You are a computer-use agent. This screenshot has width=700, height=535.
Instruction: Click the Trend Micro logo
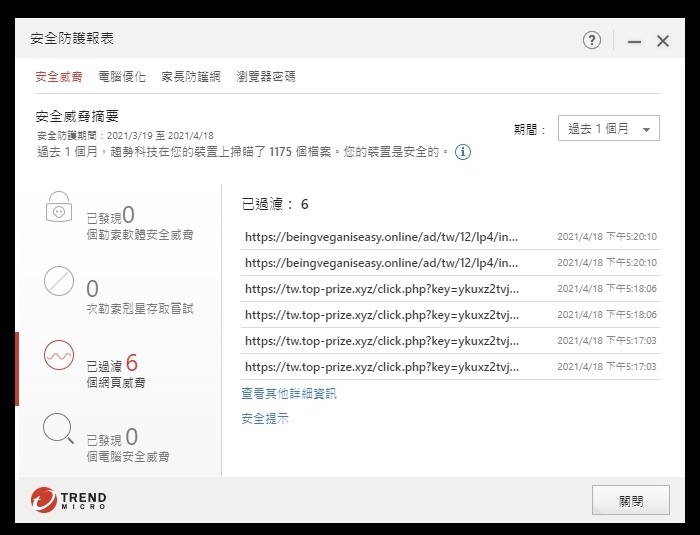tap(68, 499)
